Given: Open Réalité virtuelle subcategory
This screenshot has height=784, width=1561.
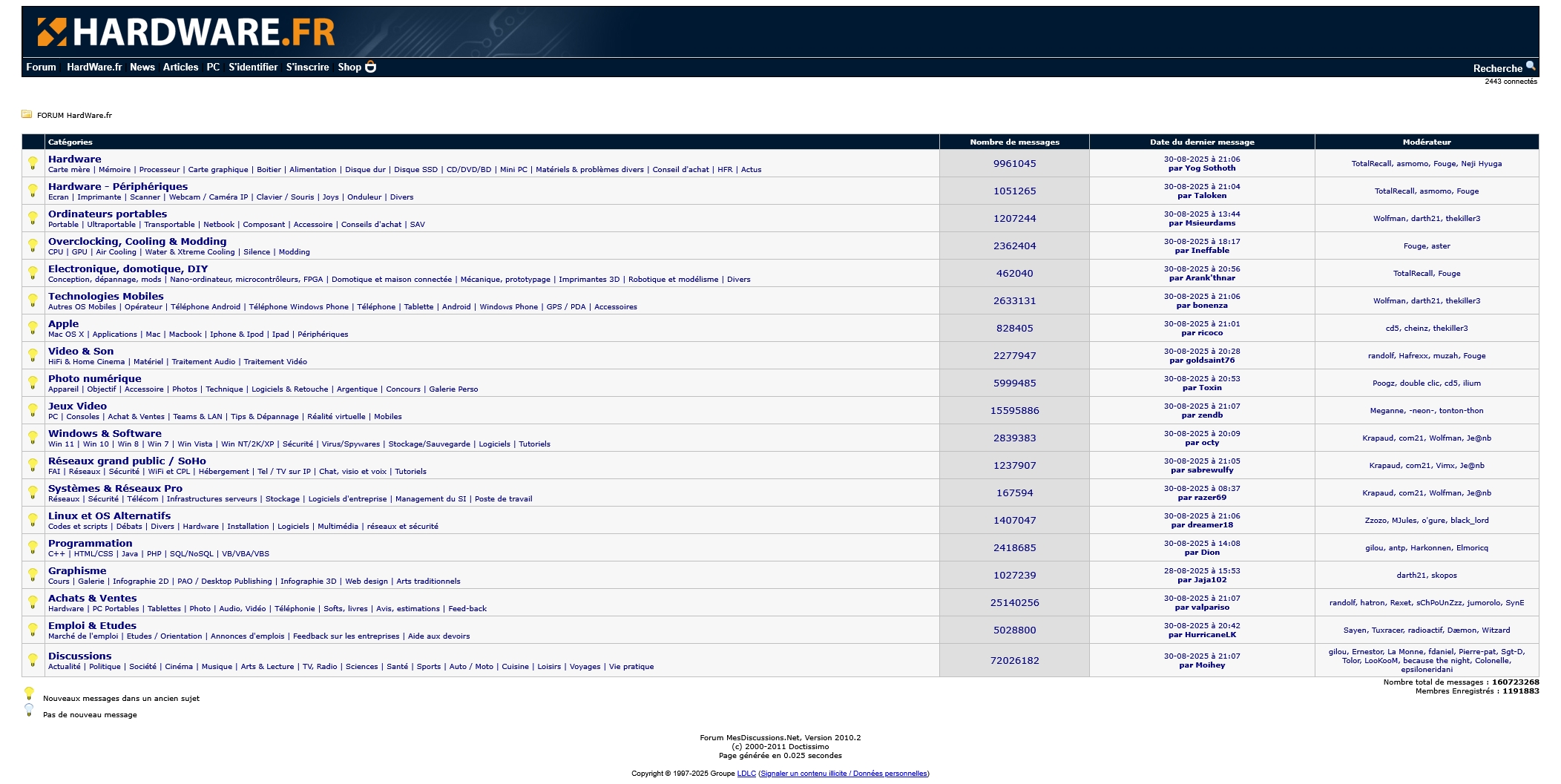Looking at the screenshot, I should click(x=336, y=417).
